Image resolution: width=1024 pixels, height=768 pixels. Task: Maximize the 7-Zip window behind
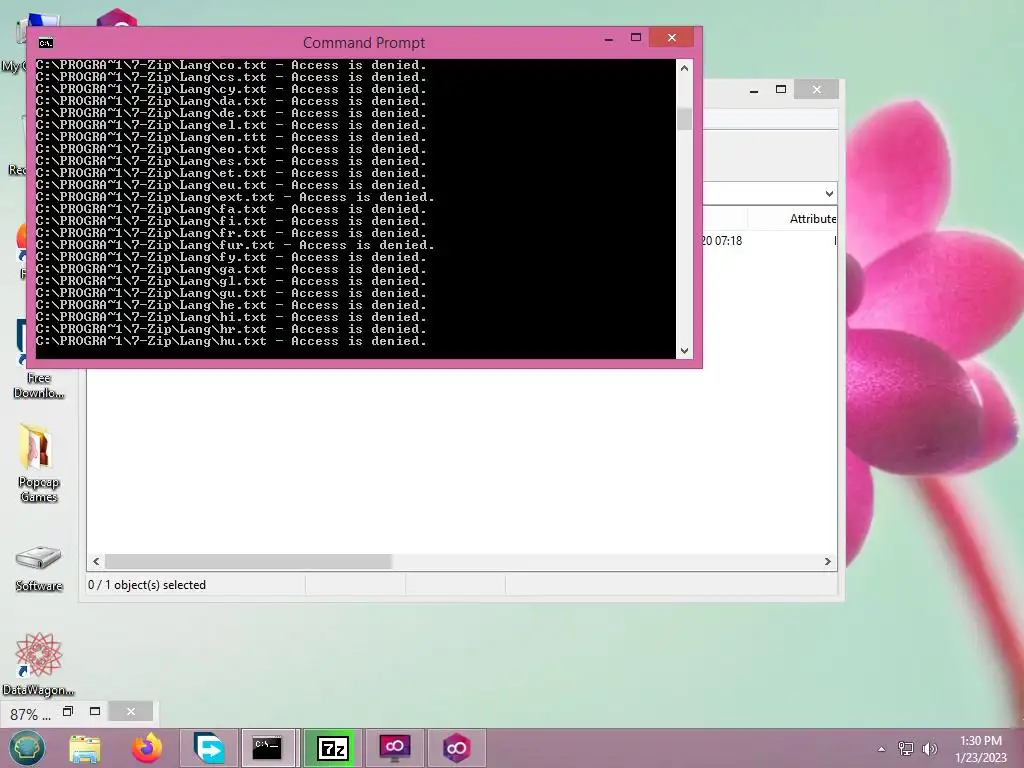pos(780,89)
